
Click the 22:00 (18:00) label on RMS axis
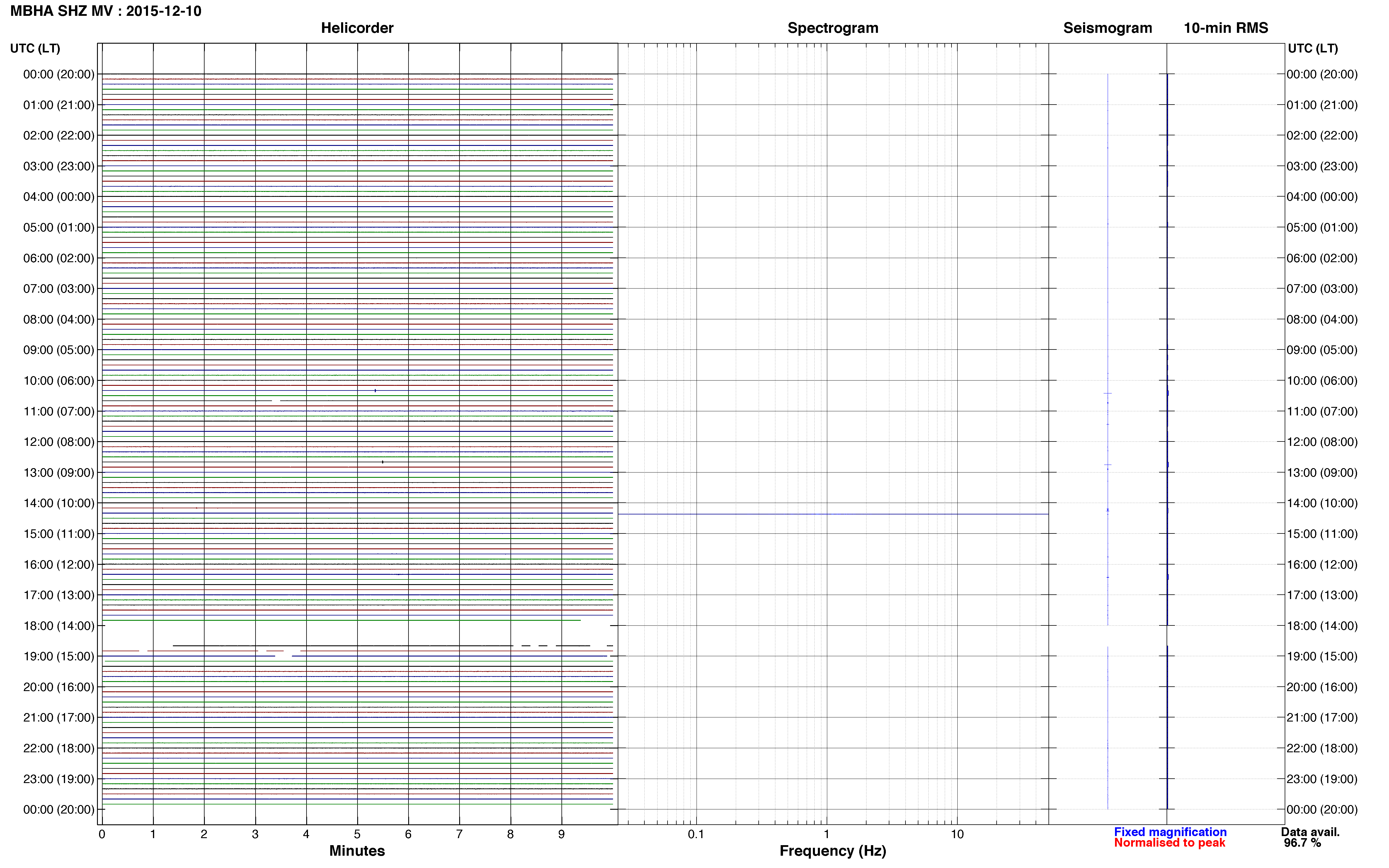click(x=1322, y=748)
